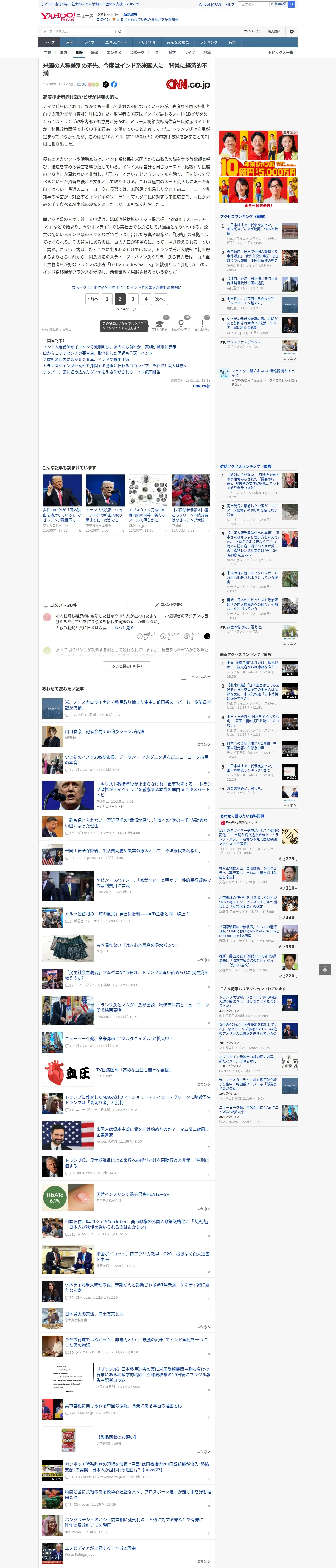Share the article on Facebook
This screenshot has height=1568, width=336.
point(114,85)
